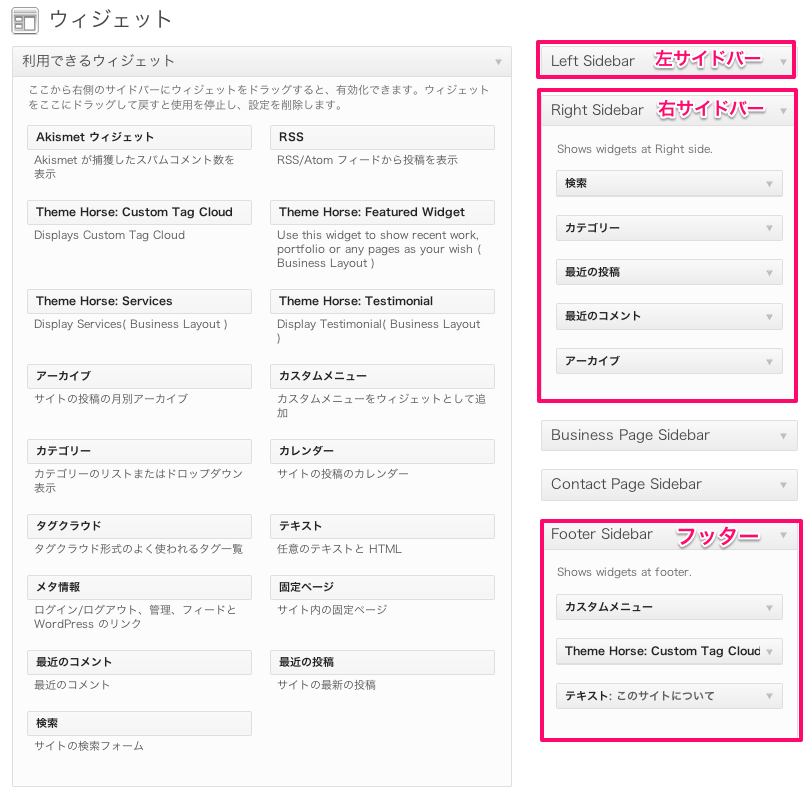
Task: Select the 固定ページ widget
Action: click(x=382, y=587)
